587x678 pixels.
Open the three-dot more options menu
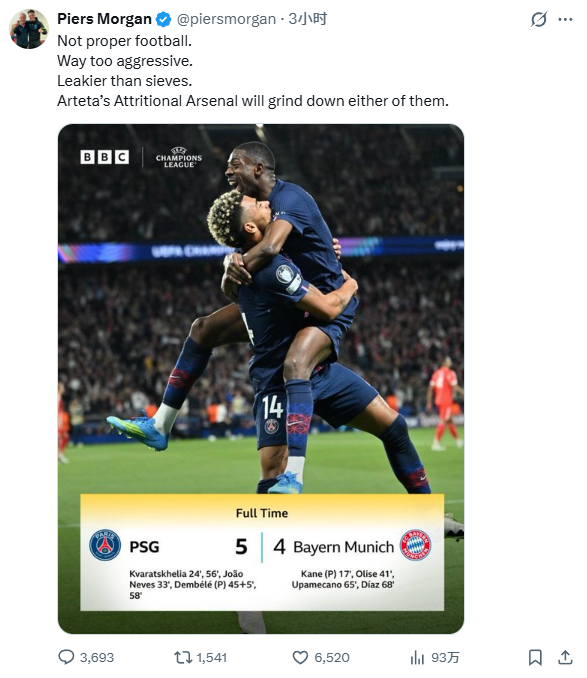(x=565, y=19)
